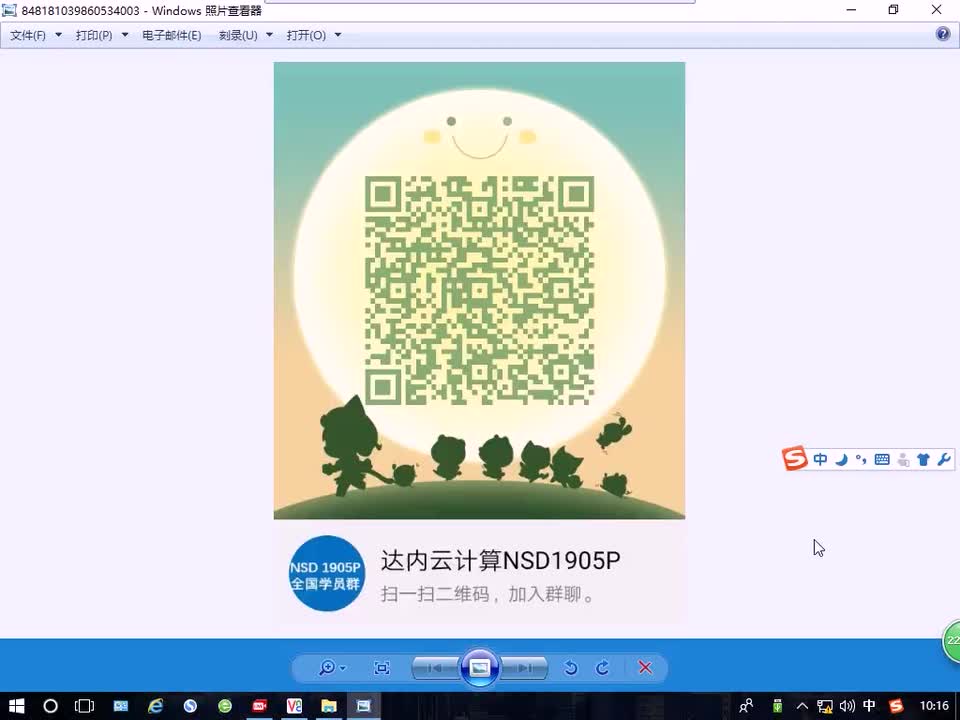Open the Windows Start menu
960x720 pixels.
(x=17, y=706)
